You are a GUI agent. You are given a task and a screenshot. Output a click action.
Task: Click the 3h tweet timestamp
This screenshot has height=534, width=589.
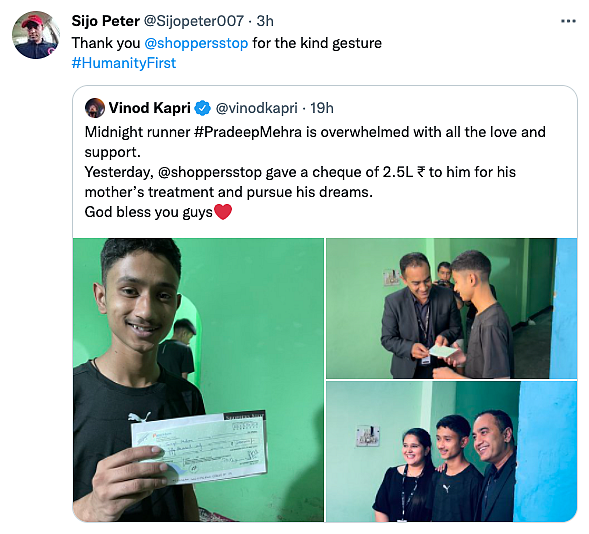tap(265, 21)
